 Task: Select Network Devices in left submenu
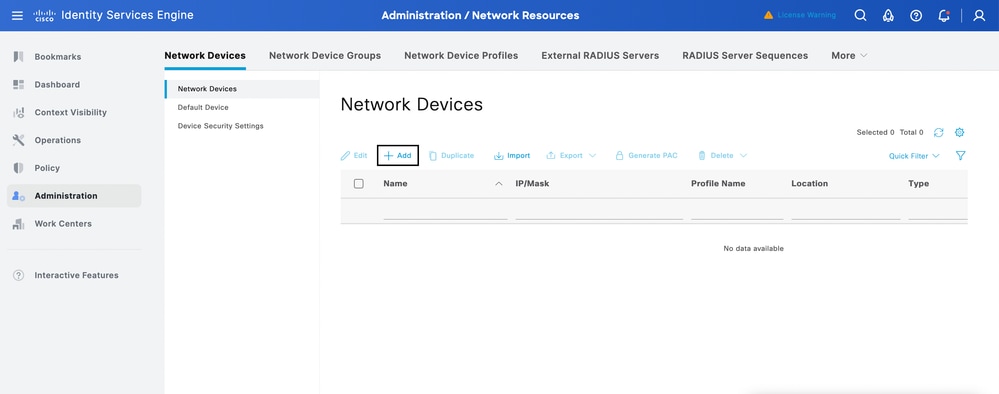pyautogui.click(x=242, y=89)
